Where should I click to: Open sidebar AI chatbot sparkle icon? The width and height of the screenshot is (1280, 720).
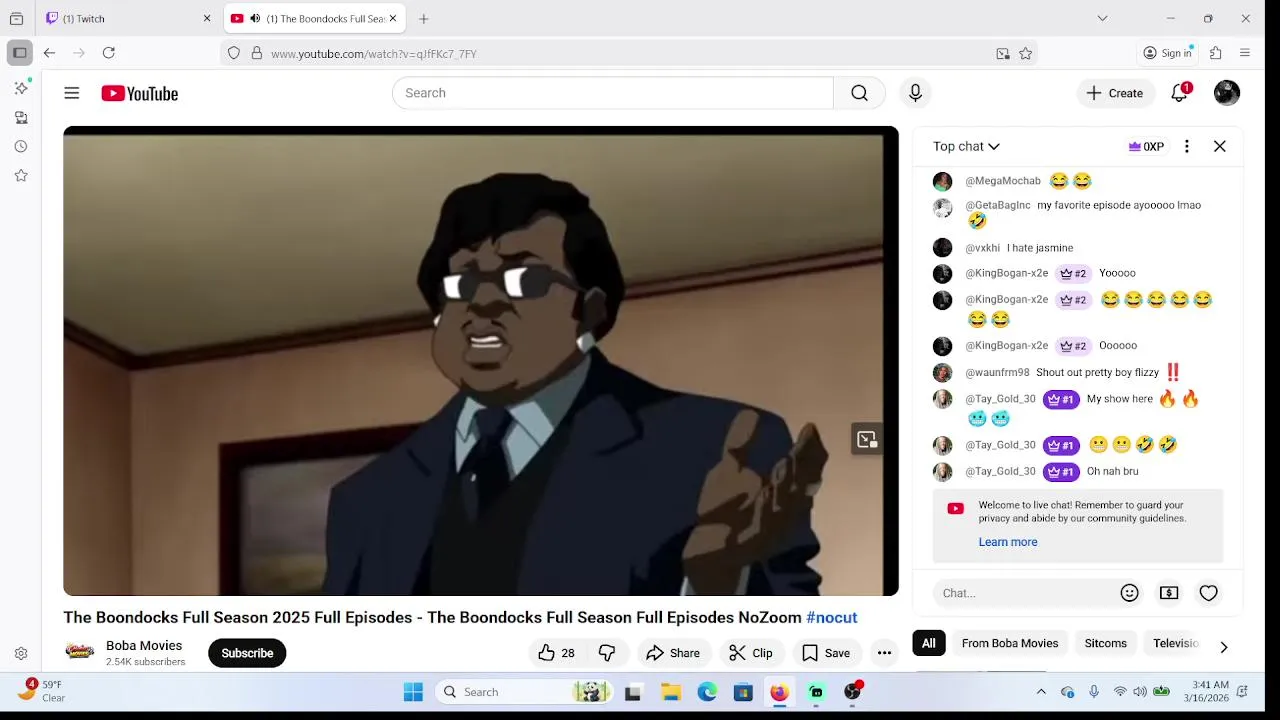(21, 88)
